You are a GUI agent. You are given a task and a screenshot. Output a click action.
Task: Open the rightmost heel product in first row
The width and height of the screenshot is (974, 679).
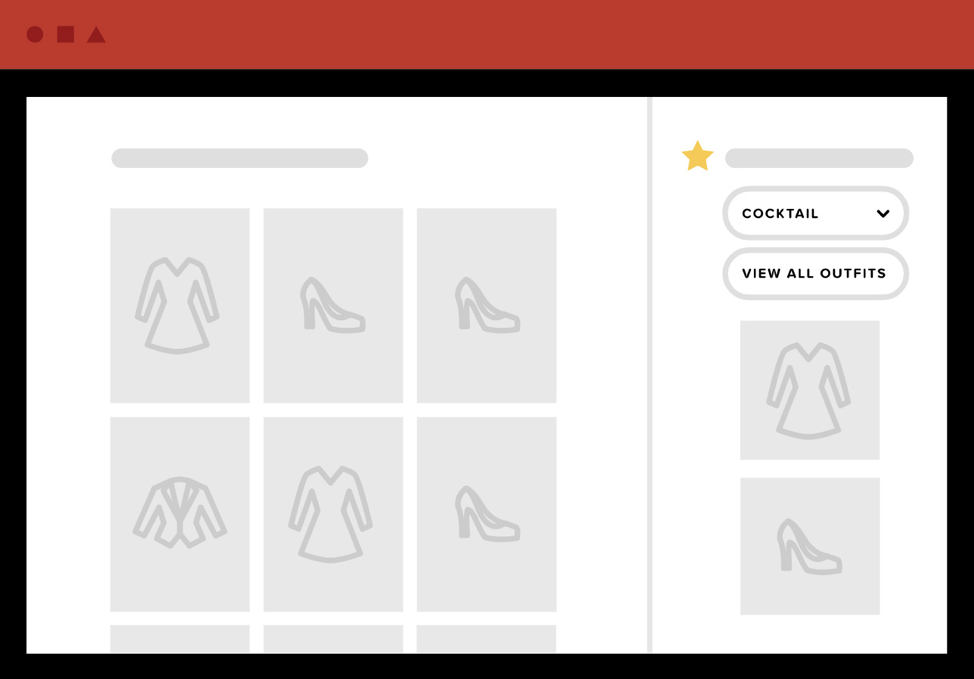[x=486, y=305]
